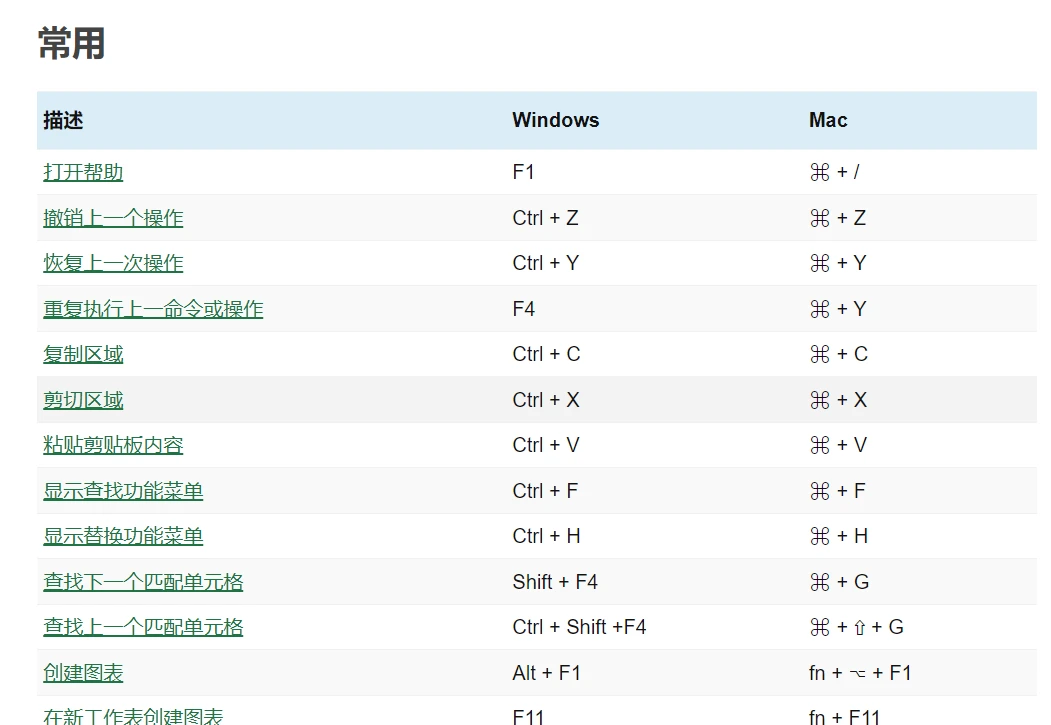
Task: Select the 查找上一个匹配单元格 link
Action: (143, 627)
